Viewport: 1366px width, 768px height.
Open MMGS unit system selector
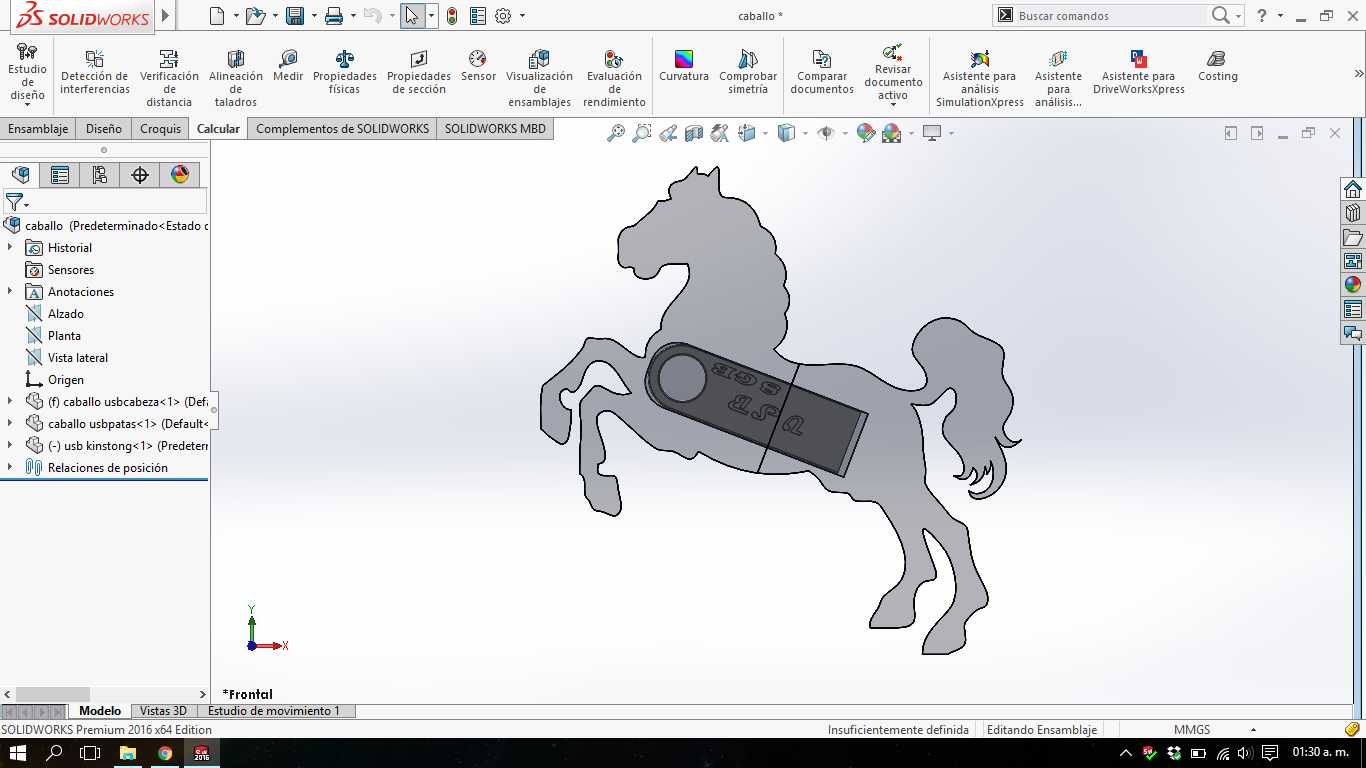tap(1214, 730)
